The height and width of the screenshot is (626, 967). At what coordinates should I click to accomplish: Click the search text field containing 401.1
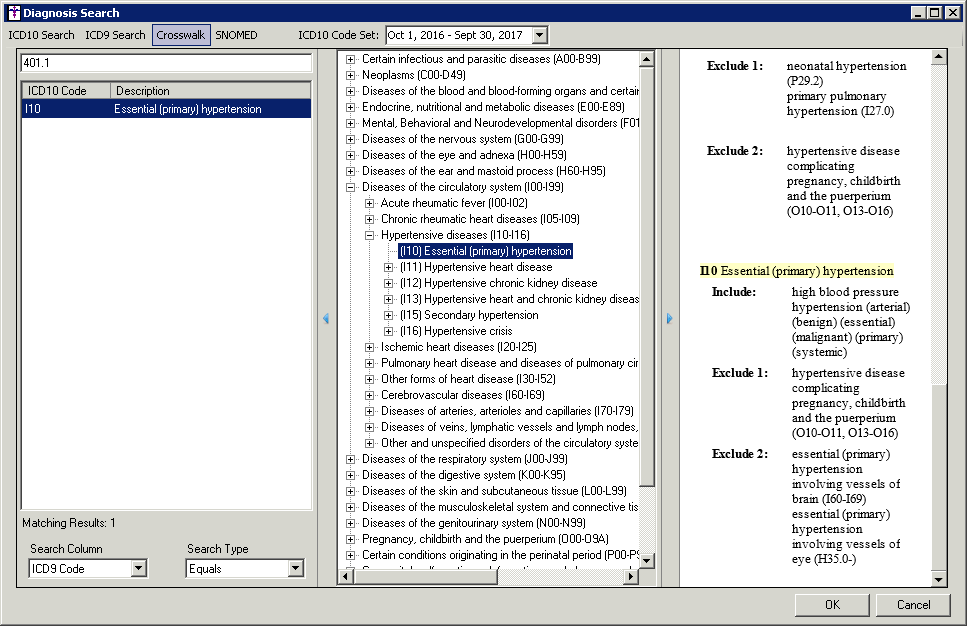point(166,63)
